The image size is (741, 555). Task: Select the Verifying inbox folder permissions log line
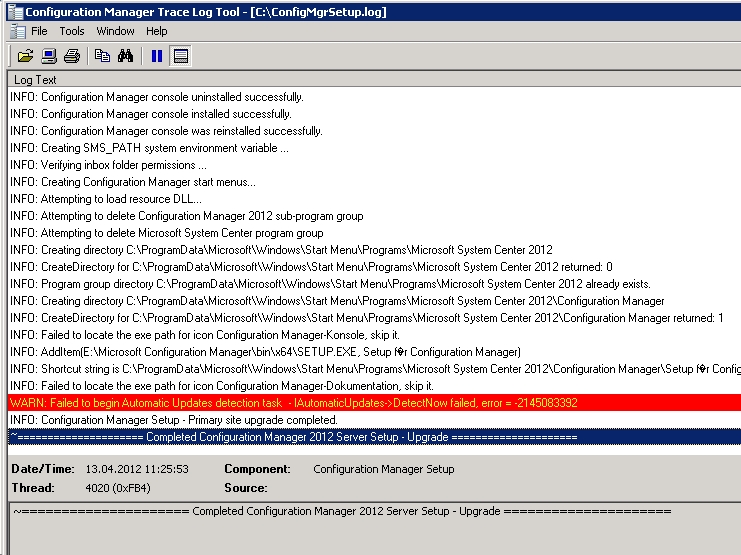click(109, 165)
